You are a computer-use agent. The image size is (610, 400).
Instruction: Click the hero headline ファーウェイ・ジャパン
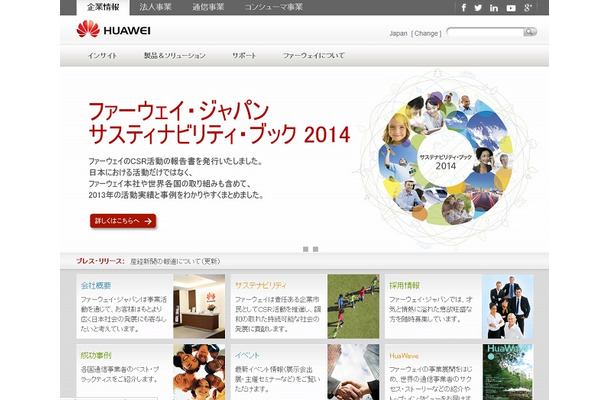[179, 111]
